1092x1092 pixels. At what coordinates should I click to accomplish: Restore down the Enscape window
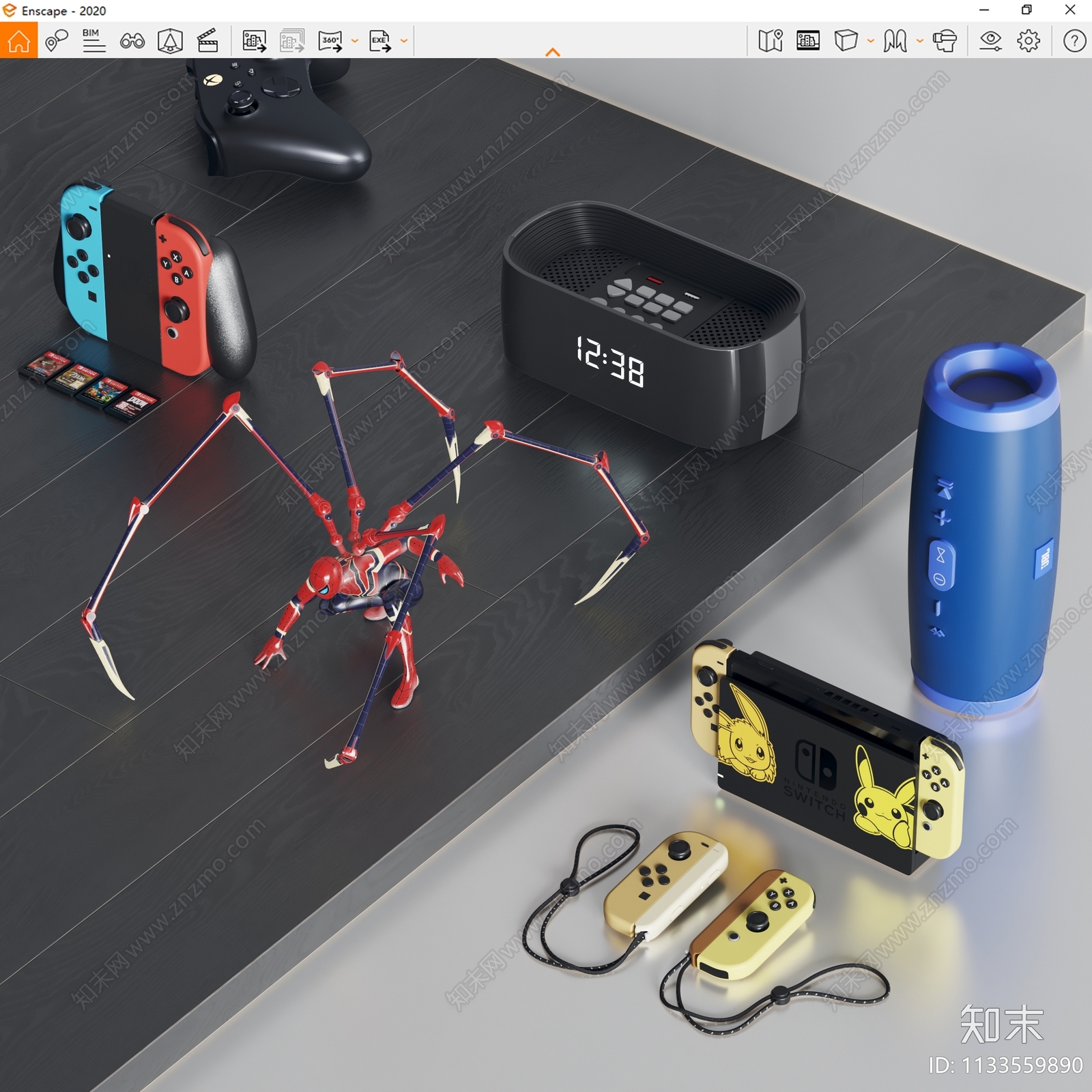tap(1026, 10)
